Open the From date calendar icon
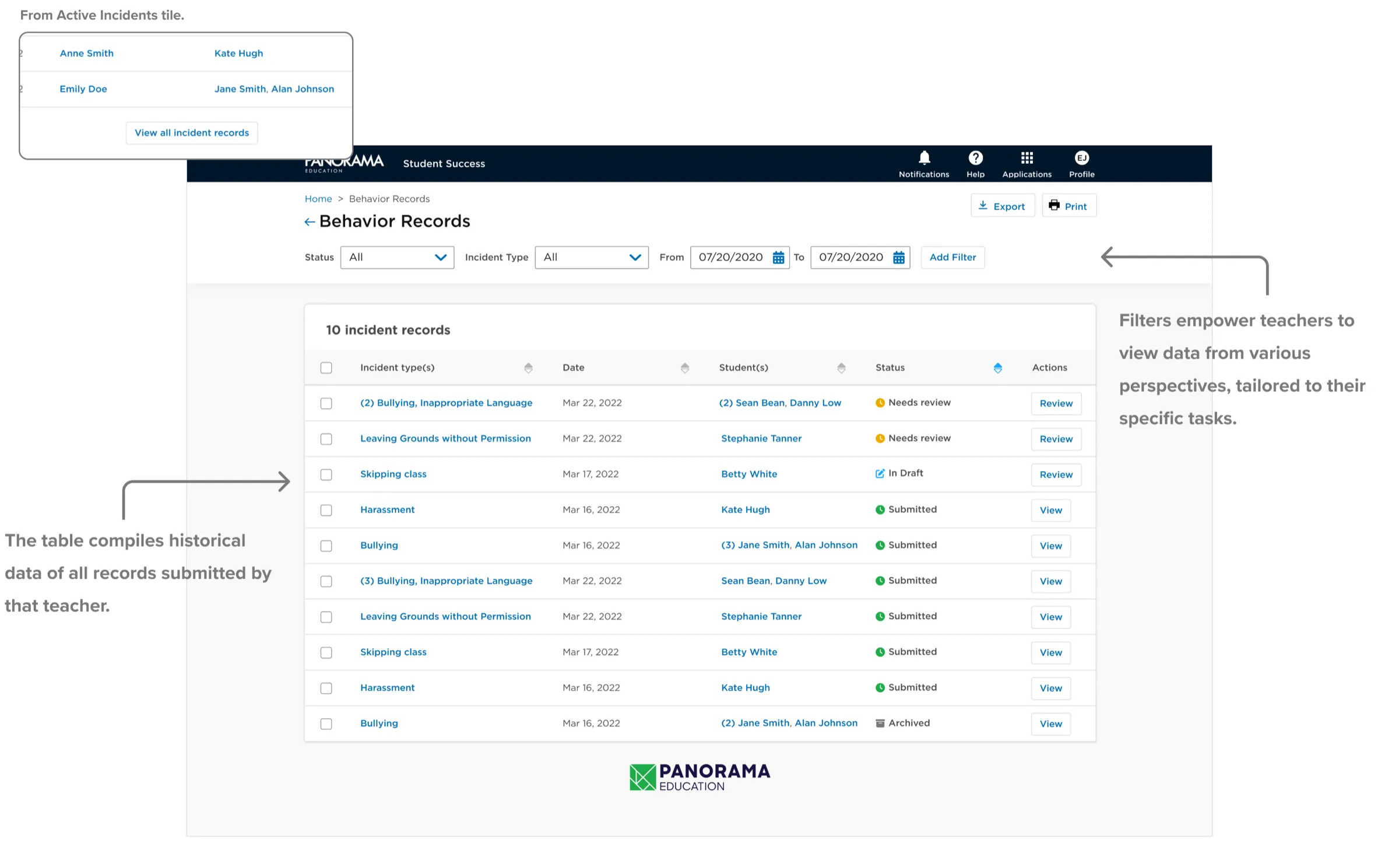Viewport: 1399px width, 868px height. tap(778, 257)
